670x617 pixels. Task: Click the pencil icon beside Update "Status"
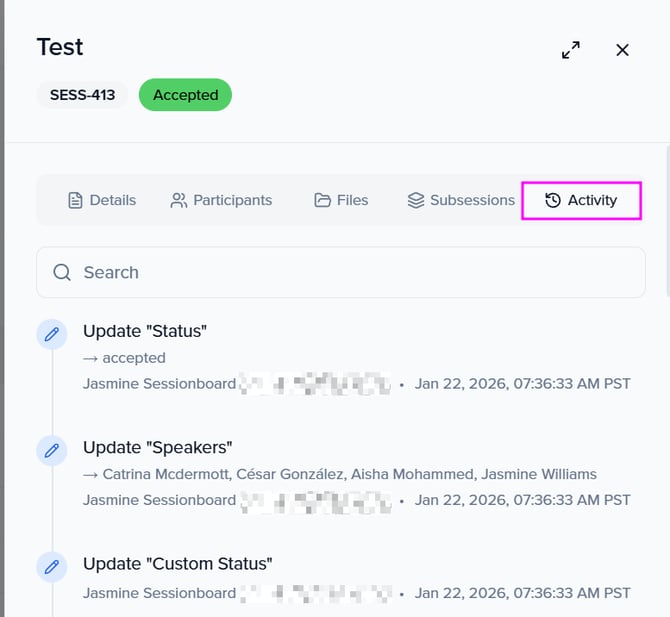[52, 334]
